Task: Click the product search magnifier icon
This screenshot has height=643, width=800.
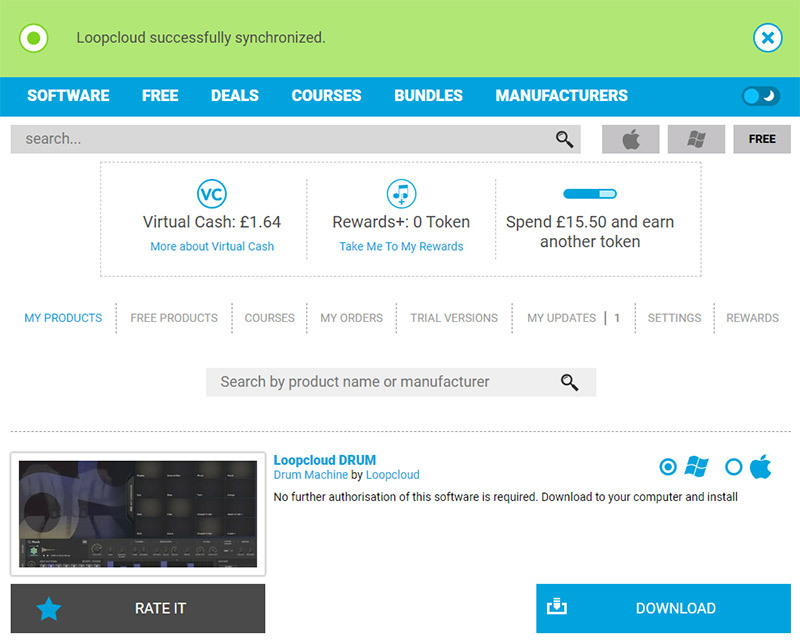Action: [569, 382]
